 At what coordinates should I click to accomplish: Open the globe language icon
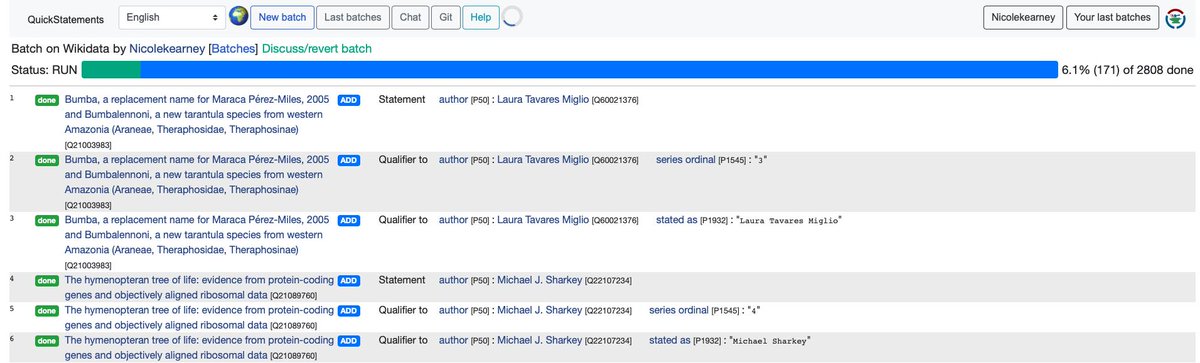[238, 17]
